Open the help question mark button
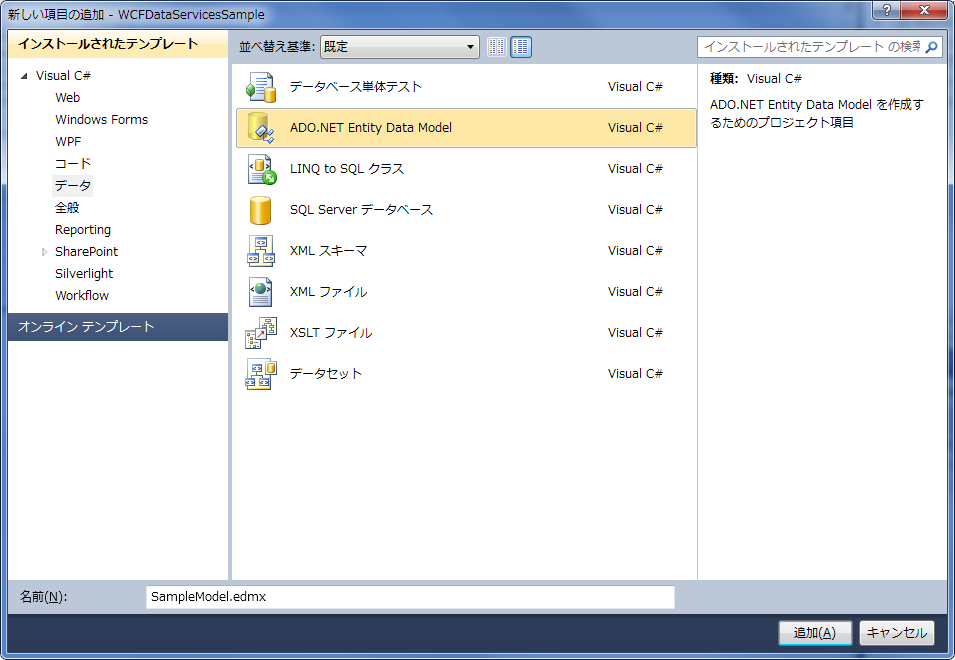The image size is (955, 660). point(886,10)
